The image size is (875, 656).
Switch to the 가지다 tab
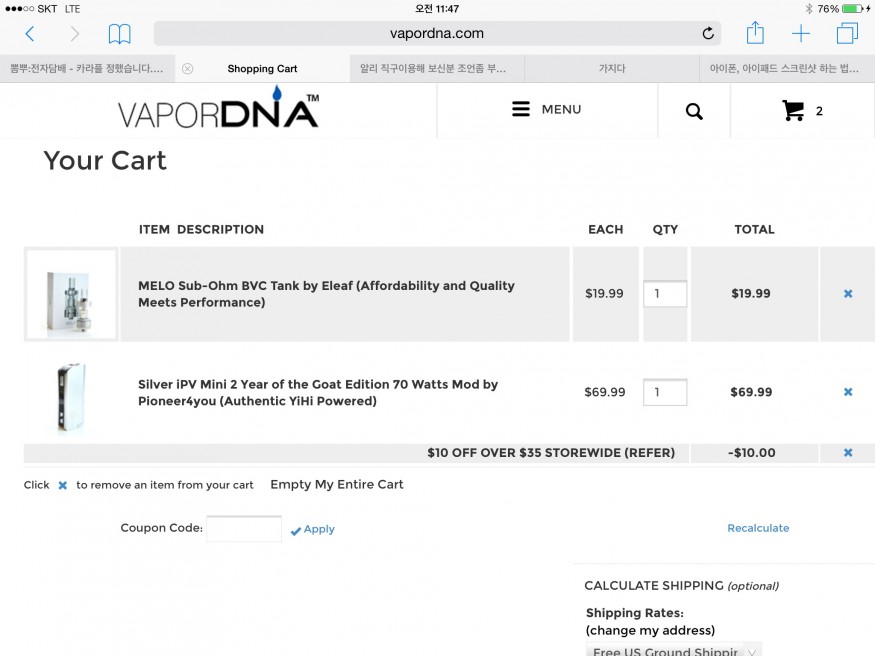612,69
